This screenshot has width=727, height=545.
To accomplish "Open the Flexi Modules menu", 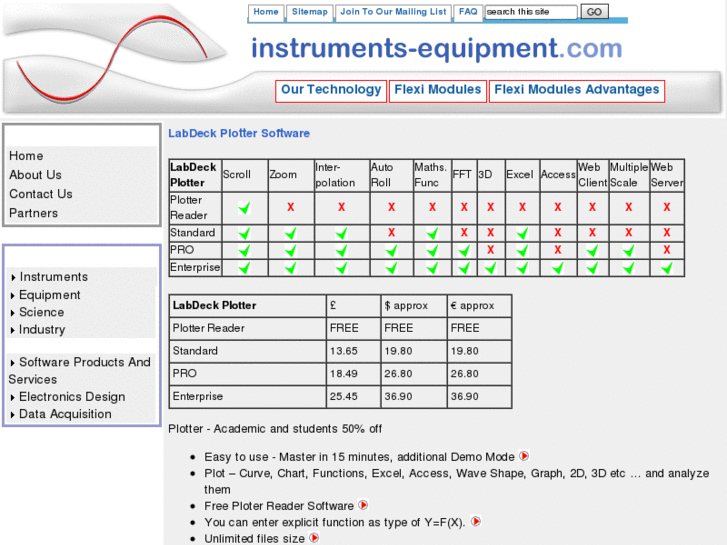I will pyautogui.click(x=438, y=90).
